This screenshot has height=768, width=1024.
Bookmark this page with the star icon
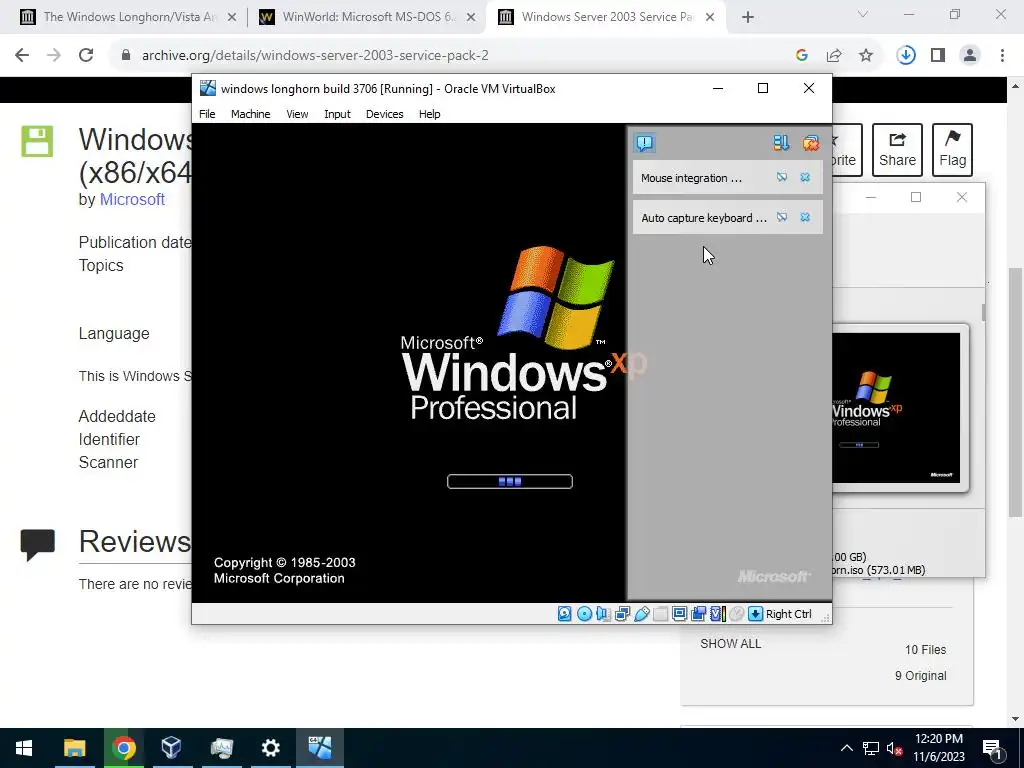point(866,56)
